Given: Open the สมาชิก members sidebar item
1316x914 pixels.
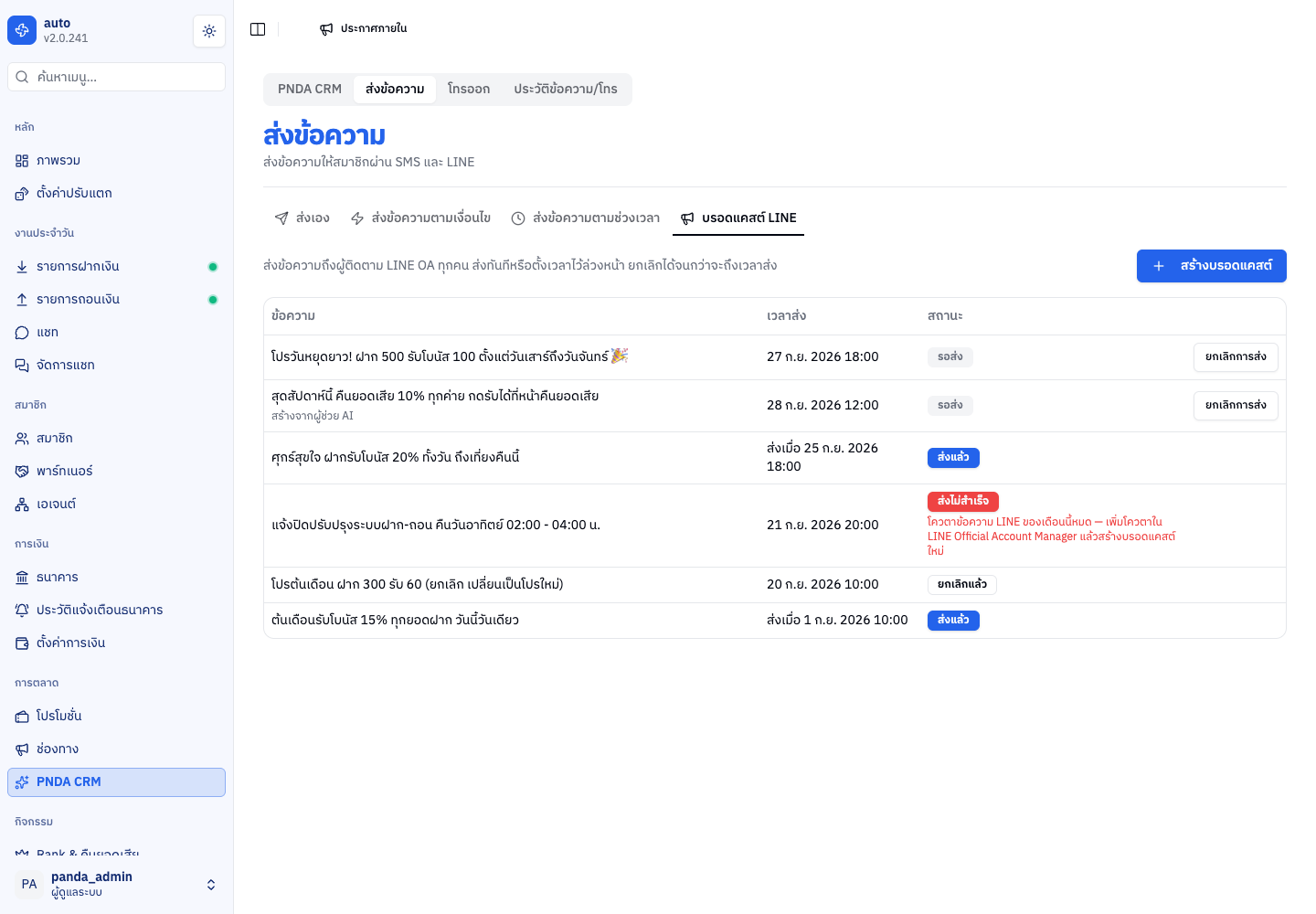Looking at the screenshot, I should (116, 439).
